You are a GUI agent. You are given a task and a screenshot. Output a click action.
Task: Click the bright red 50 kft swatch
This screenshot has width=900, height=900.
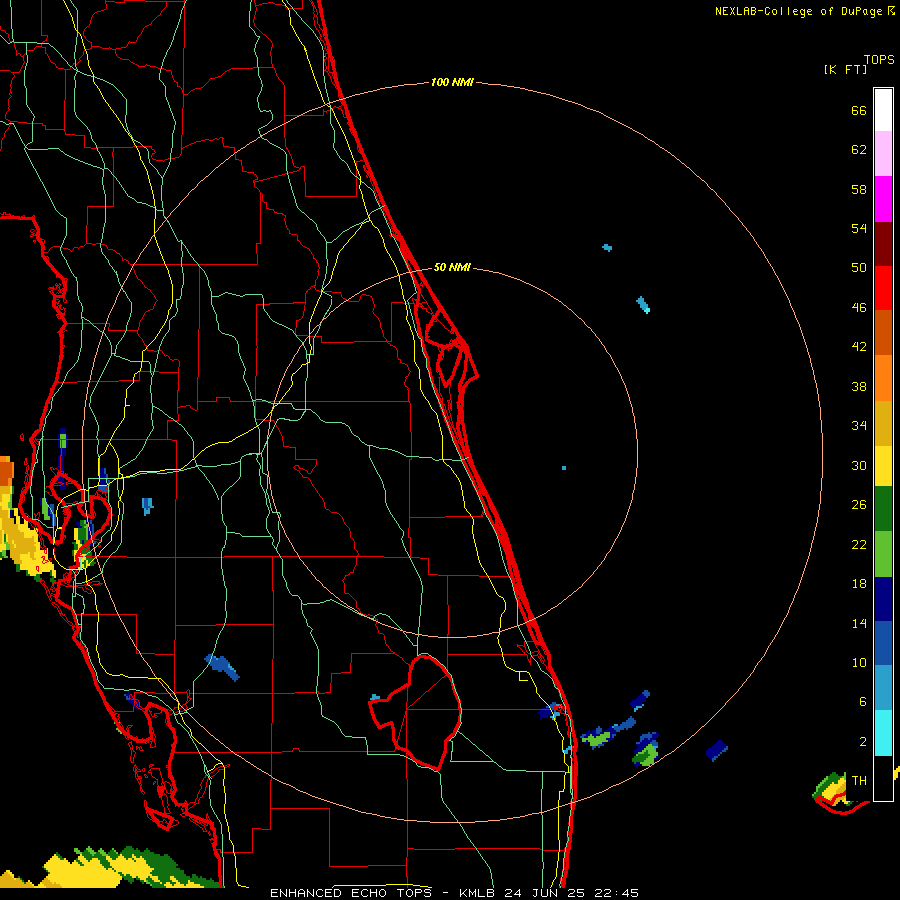(883, 288)
